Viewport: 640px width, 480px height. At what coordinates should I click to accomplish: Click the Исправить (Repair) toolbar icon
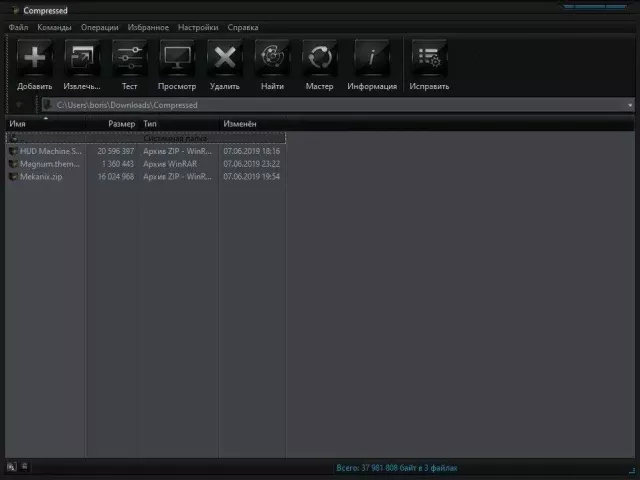(430, 59)
